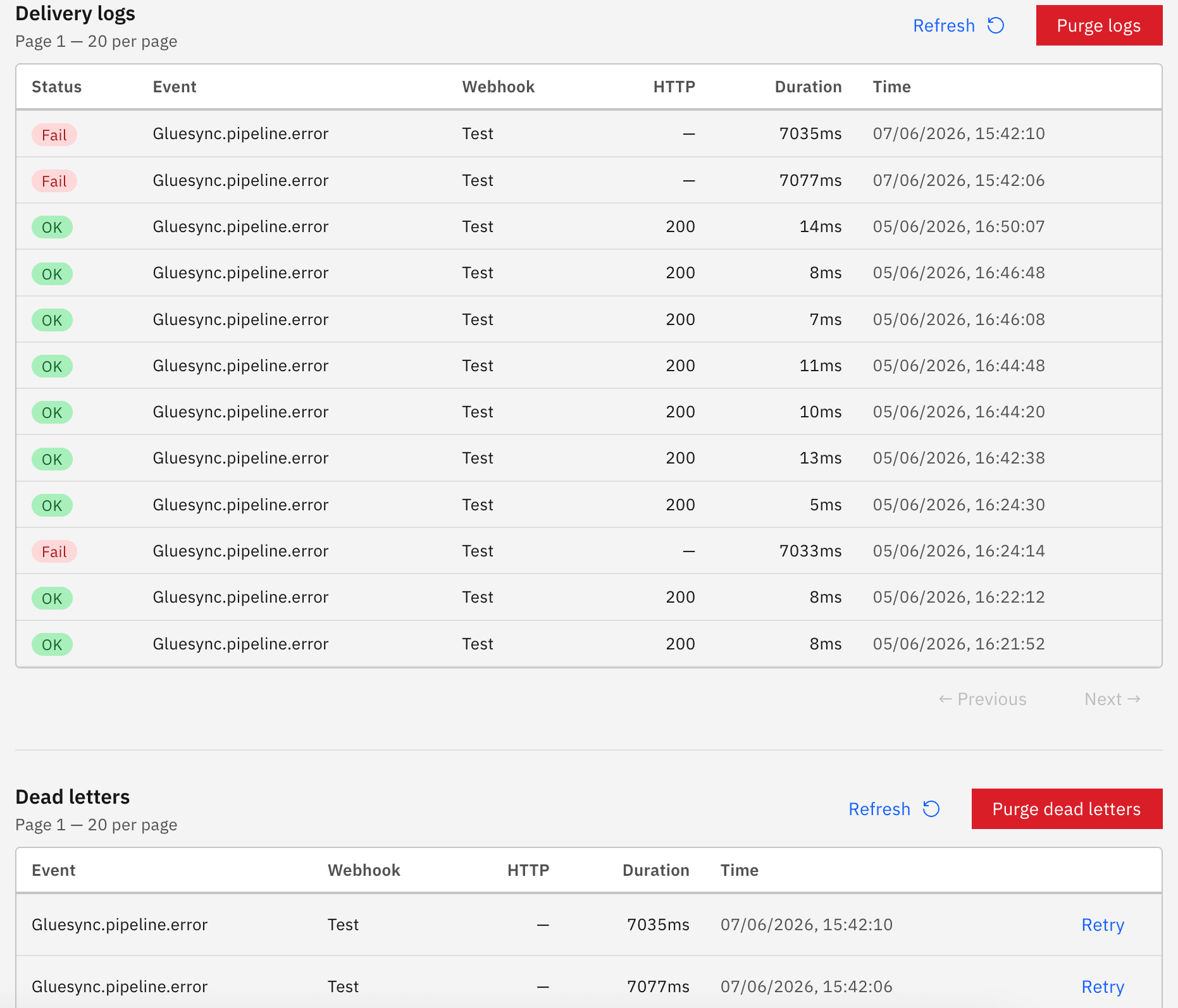
Task: Click the HTTP column header in Delivery logs
Action: pyautogui.click(x=674, y=87)
